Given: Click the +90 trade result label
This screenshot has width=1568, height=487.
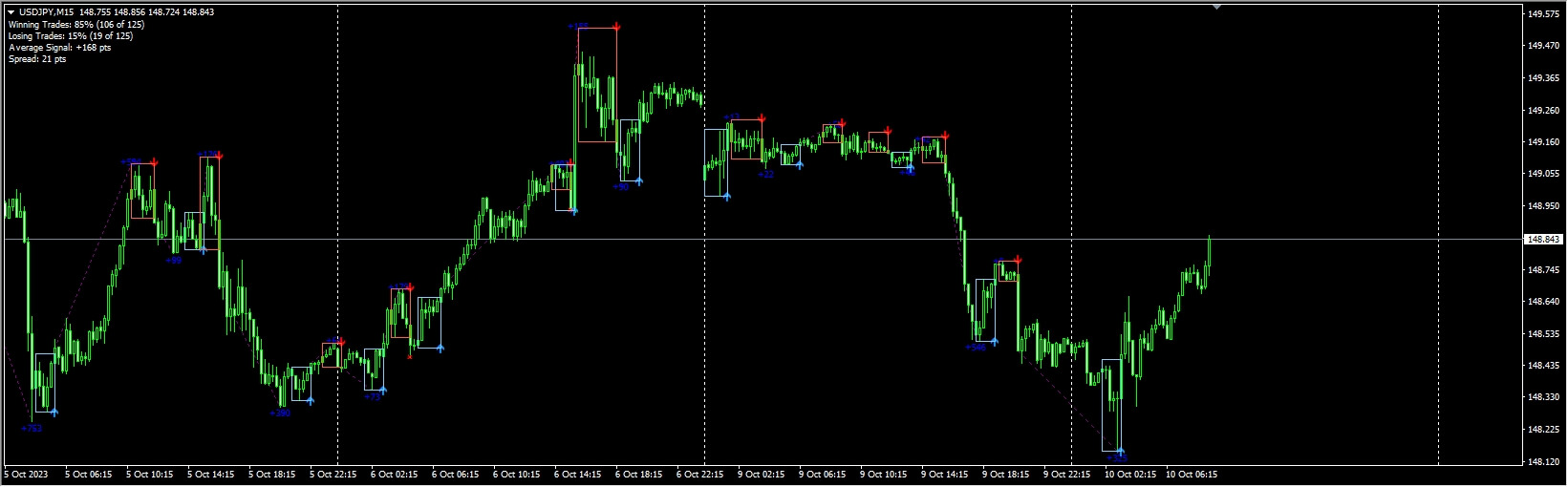Looking at the screenshot, I should click(x=621, y=187).
